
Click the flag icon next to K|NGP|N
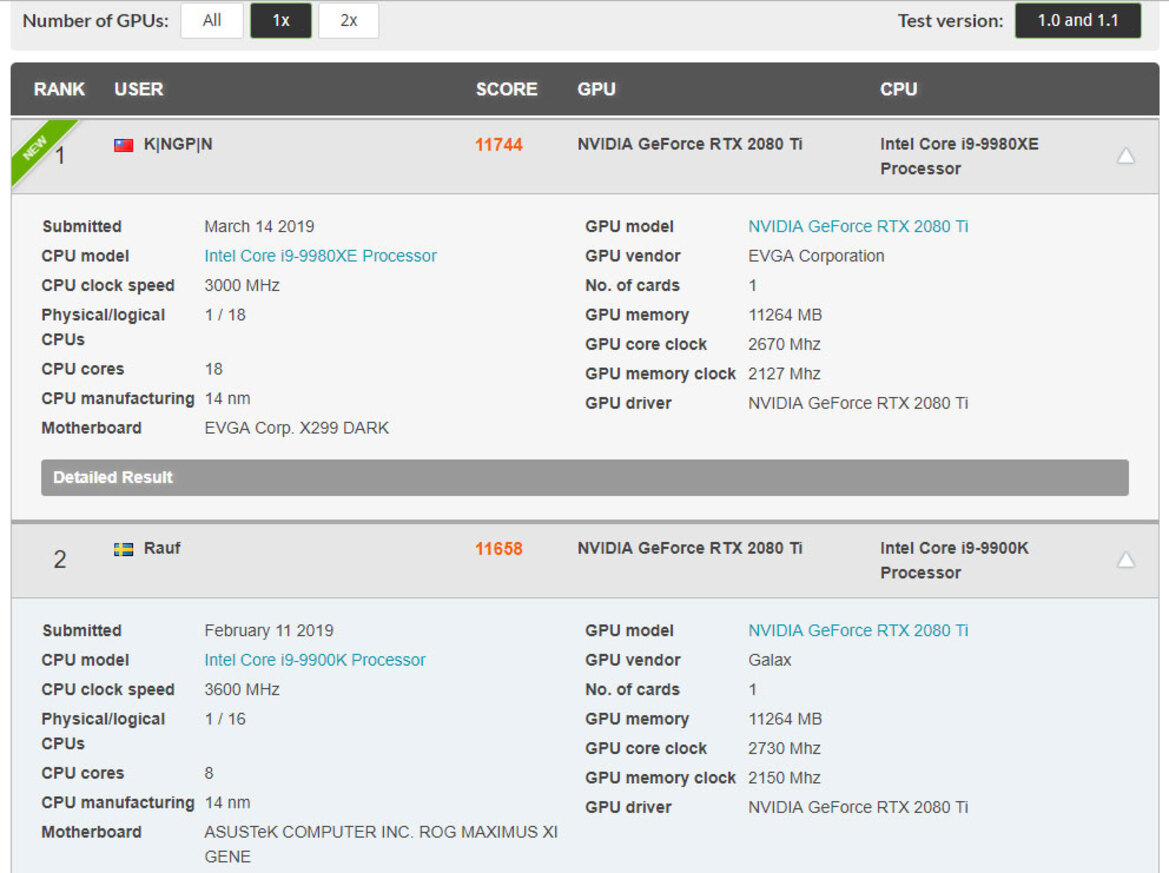[124, 145]
